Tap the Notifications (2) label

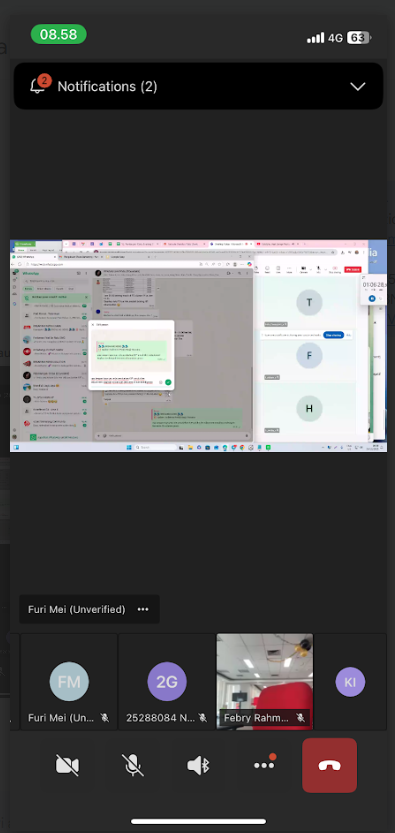[107, 87]
